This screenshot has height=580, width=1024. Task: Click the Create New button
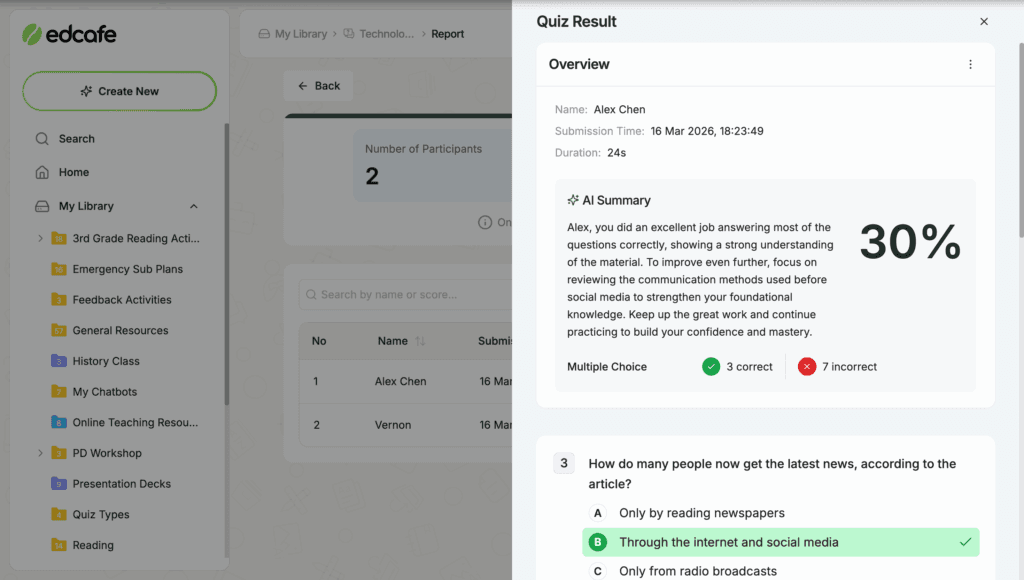coord(120,91)
